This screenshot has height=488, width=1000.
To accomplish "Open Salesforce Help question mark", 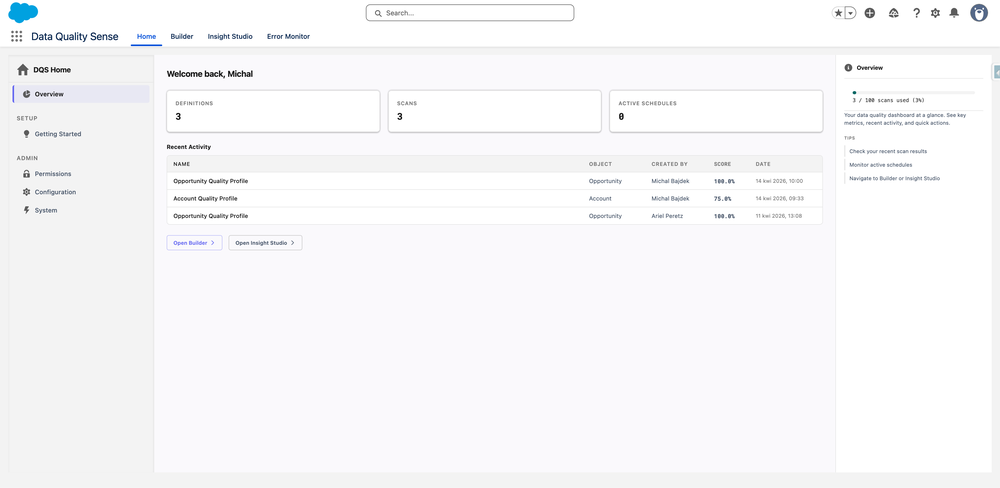I will point(916,13).
